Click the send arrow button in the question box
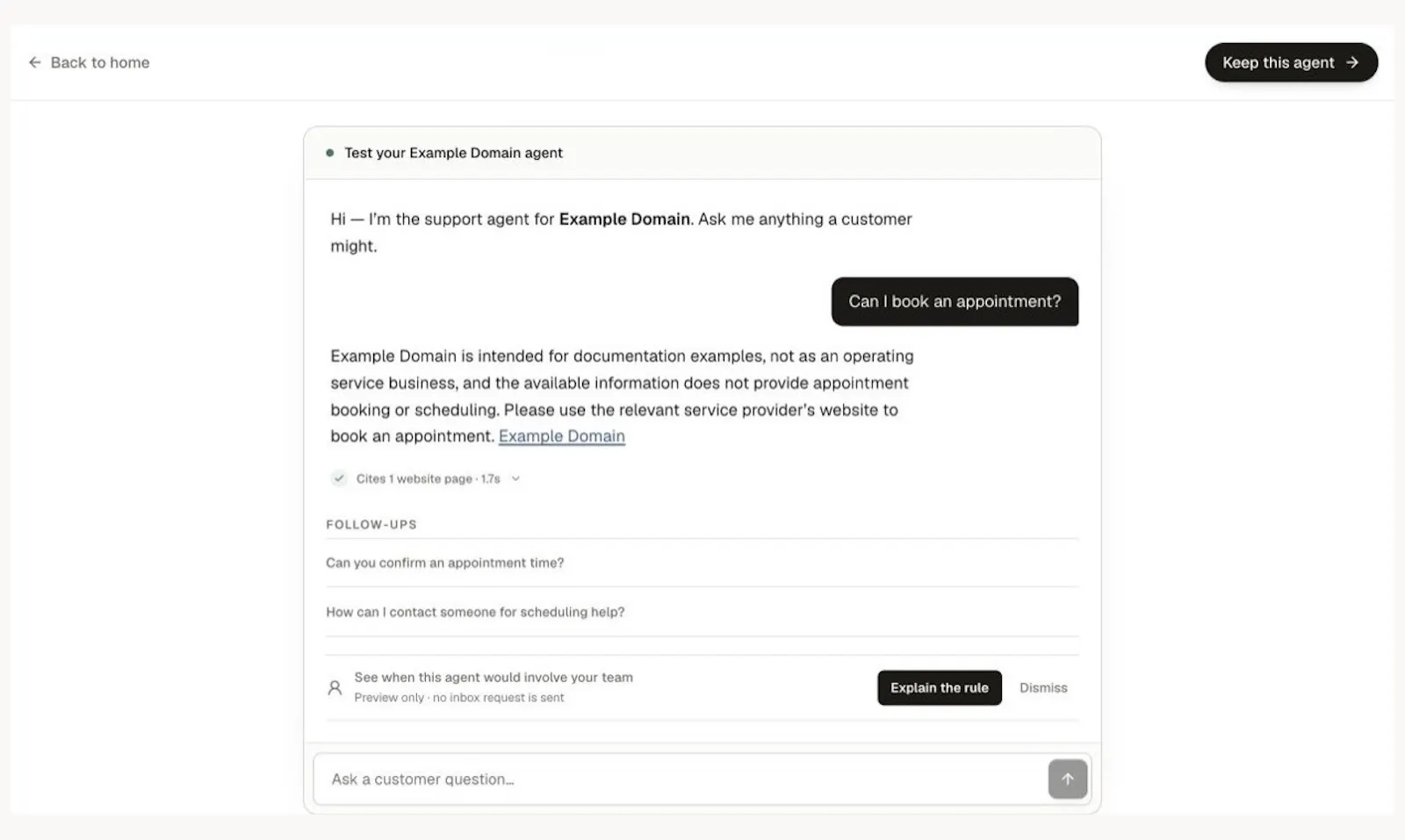The image size is (1405, 840). click(x=1067, y=779)
